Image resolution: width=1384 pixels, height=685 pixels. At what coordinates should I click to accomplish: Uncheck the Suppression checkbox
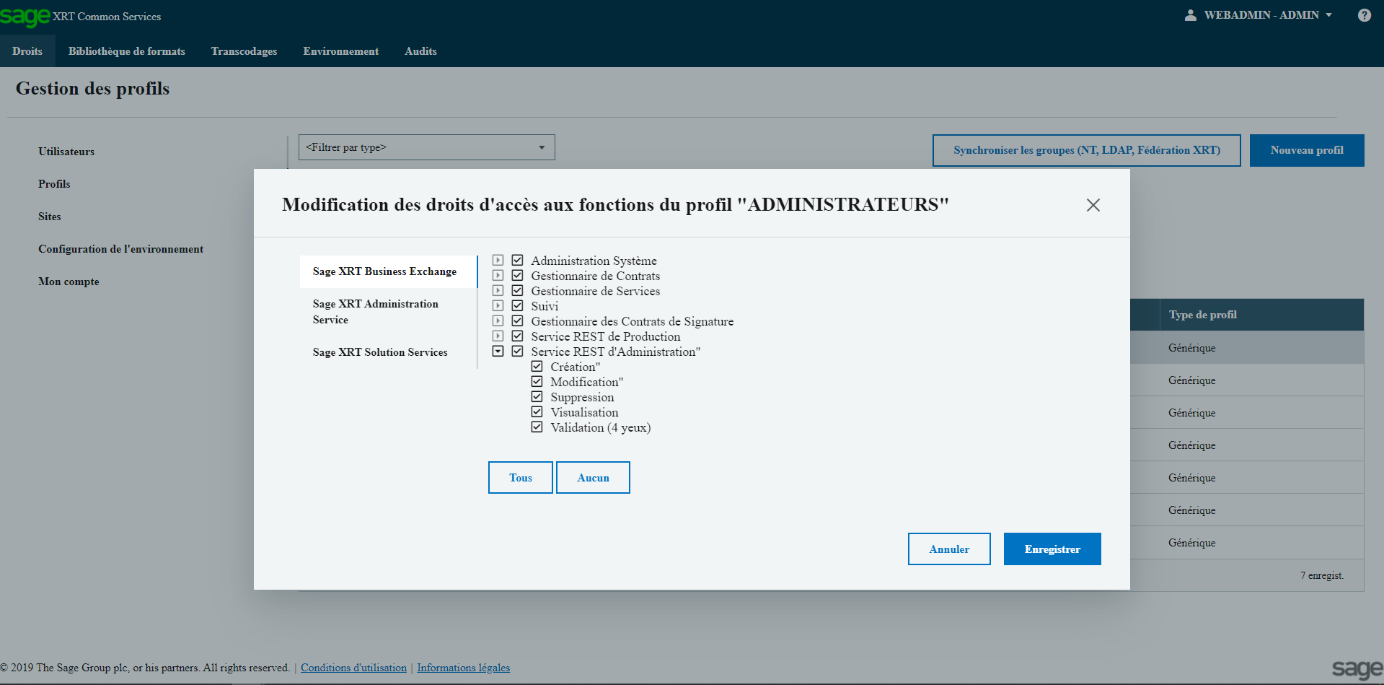point(537,397)
